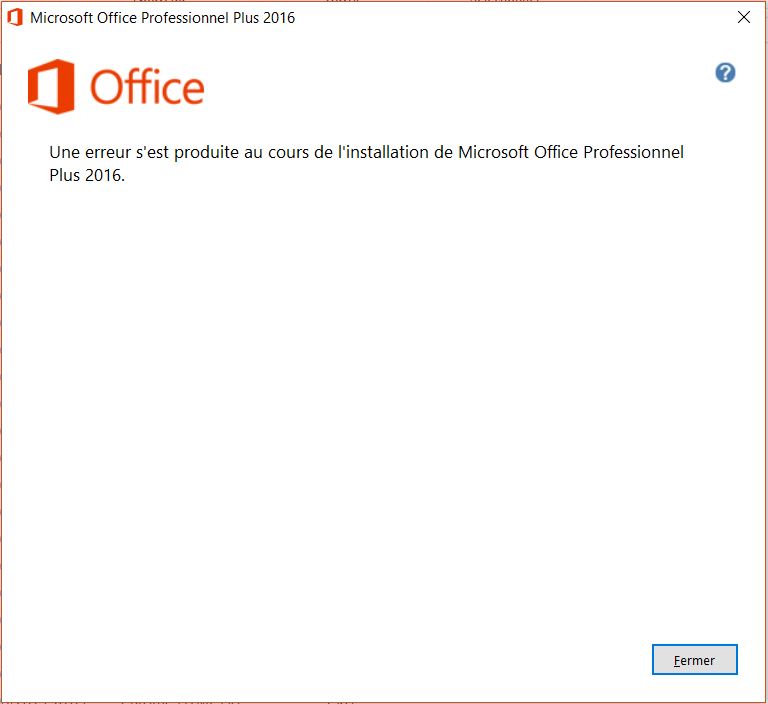Click the title text "Microsoft Office Professionnel Plus 2016"
This screenshot has height=704, width=768.
[x=163, y=18]
